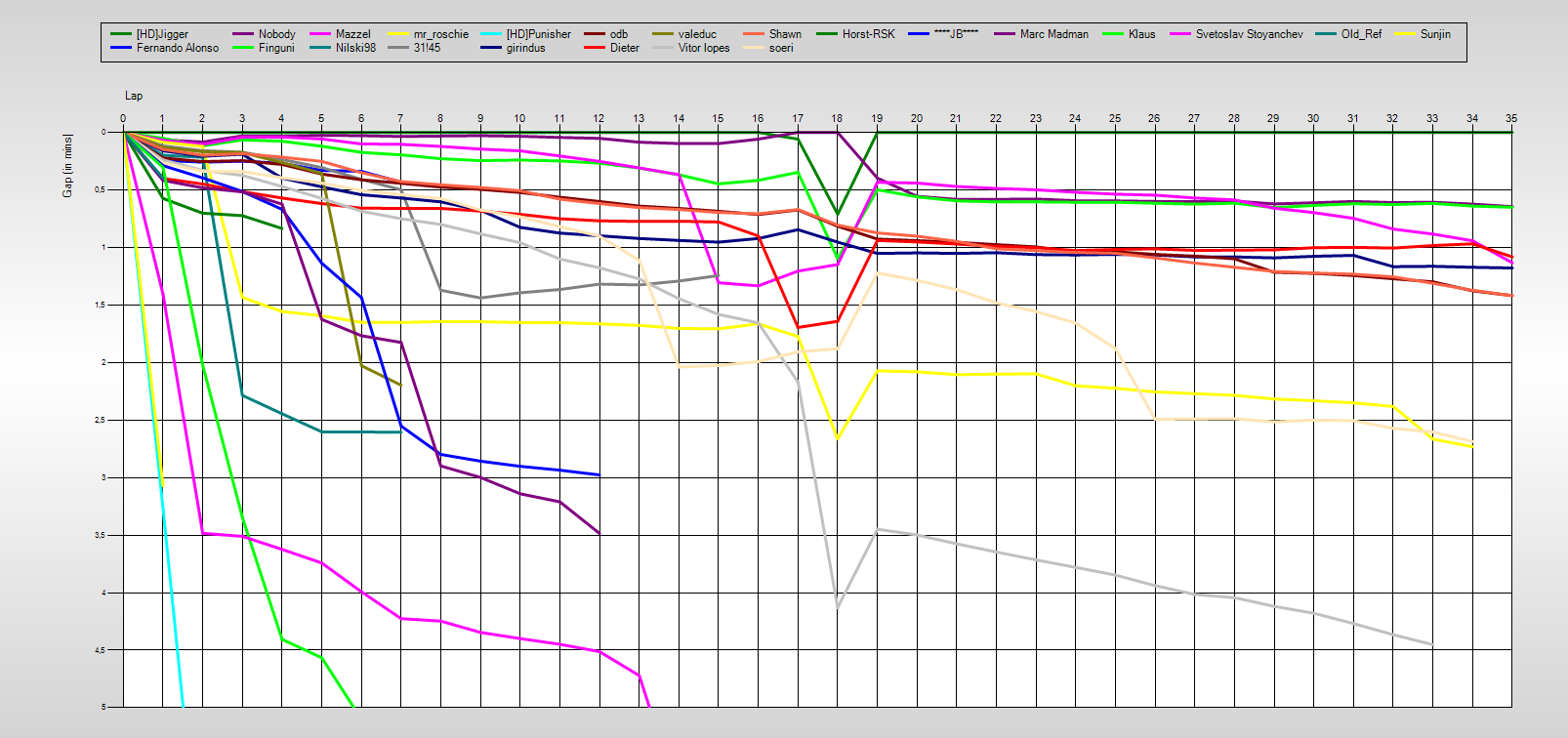Click the odb legend entry

point(618,34)
